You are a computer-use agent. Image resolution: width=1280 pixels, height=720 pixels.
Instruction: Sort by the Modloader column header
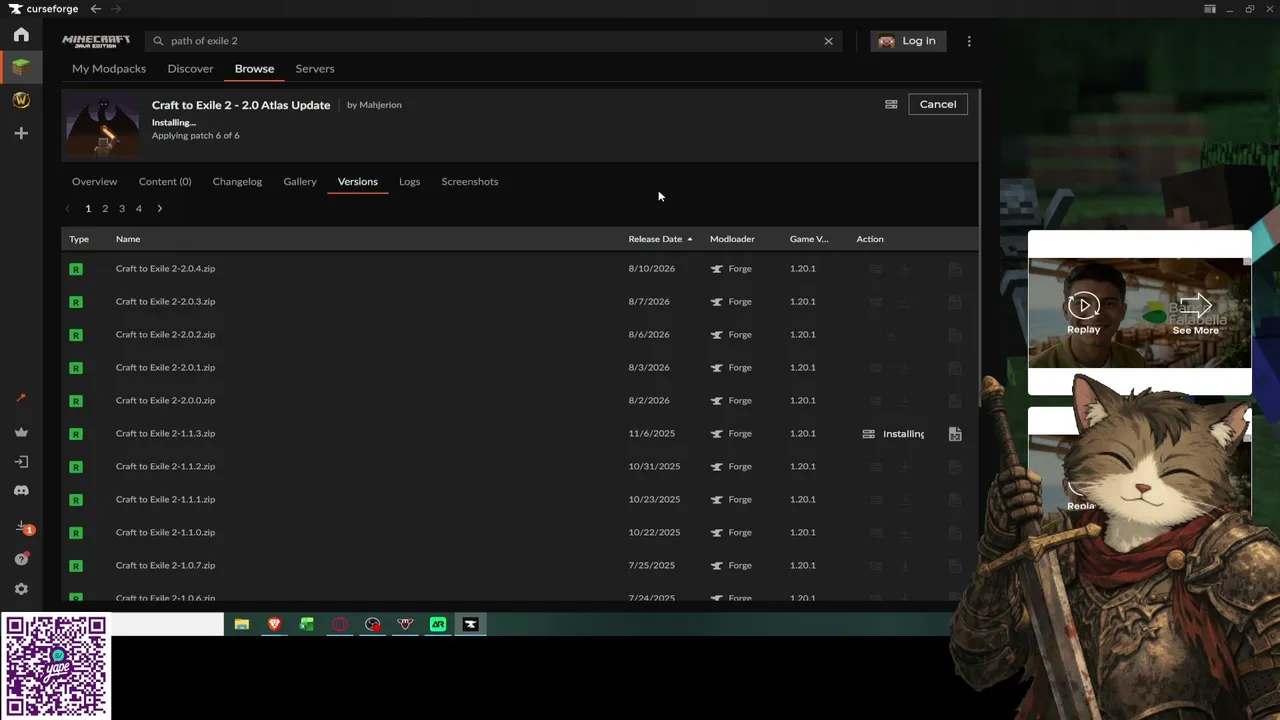732,239
